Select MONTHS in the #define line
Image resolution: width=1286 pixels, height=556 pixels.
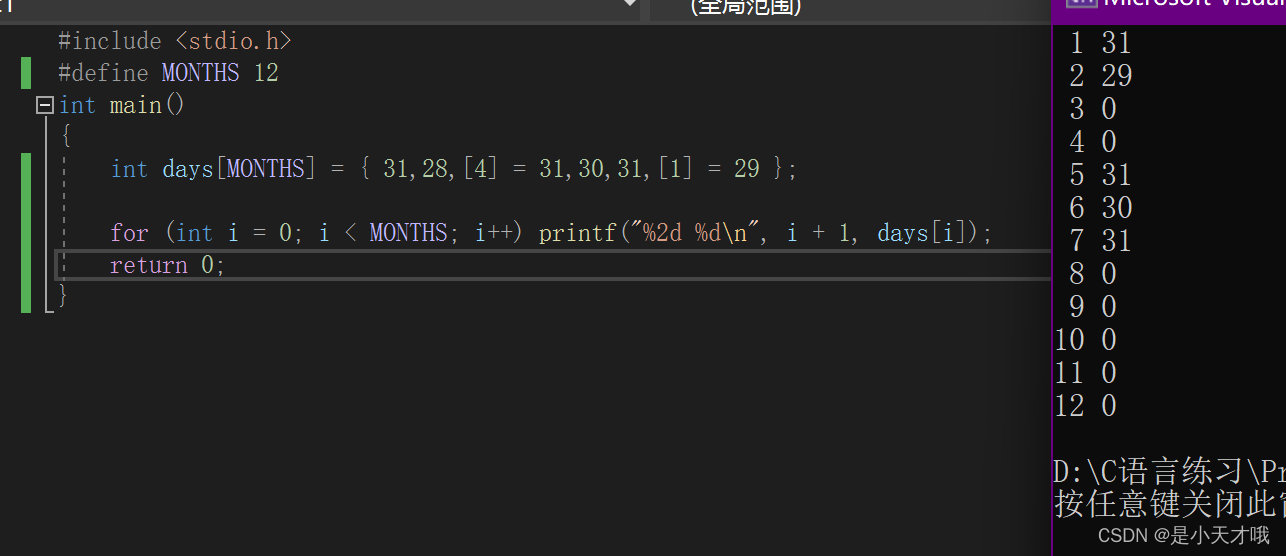(200, 73)
